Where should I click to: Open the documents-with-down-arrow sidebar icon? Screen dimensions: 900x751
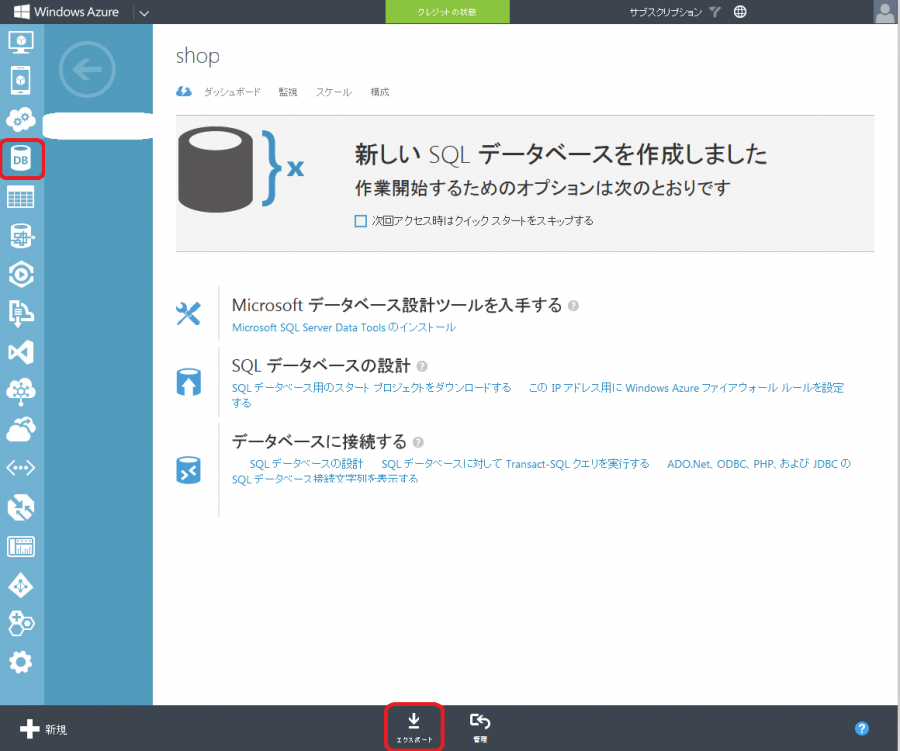tap(21, 313)
